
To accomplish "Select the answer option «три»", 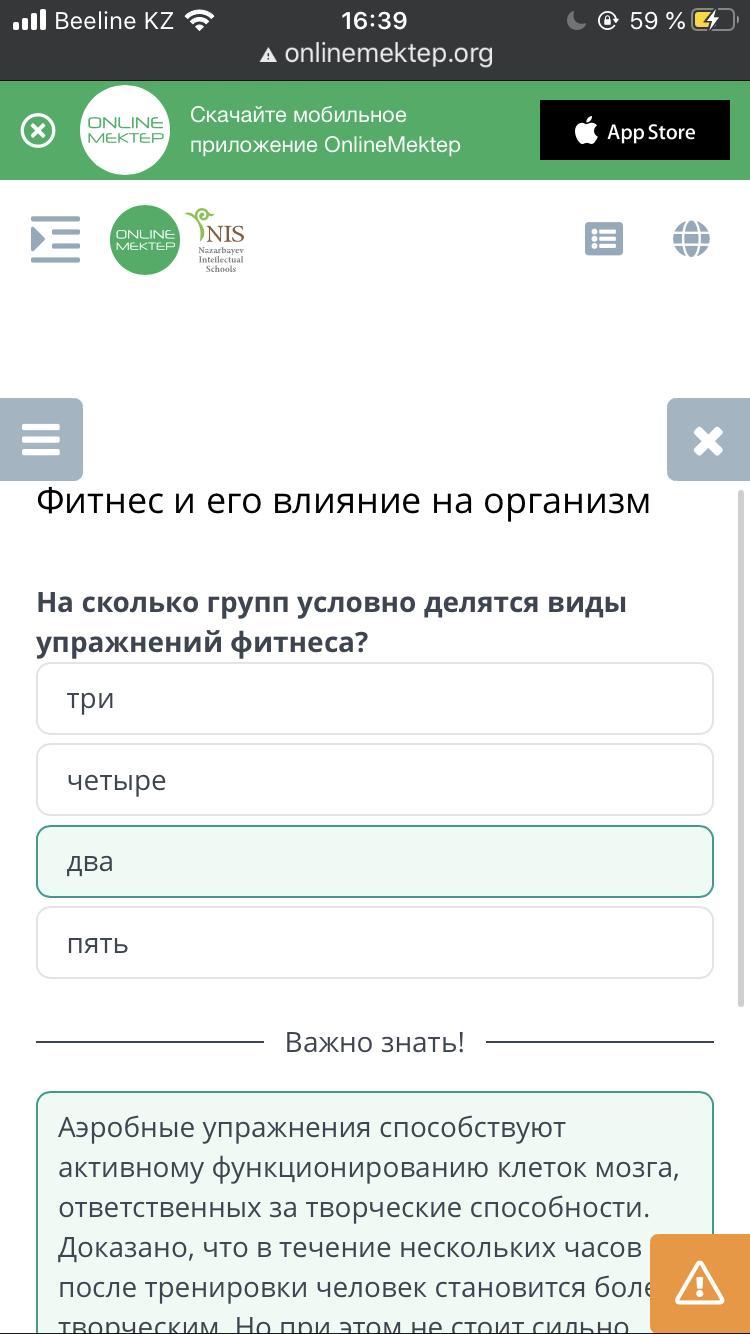I will 375,698.
